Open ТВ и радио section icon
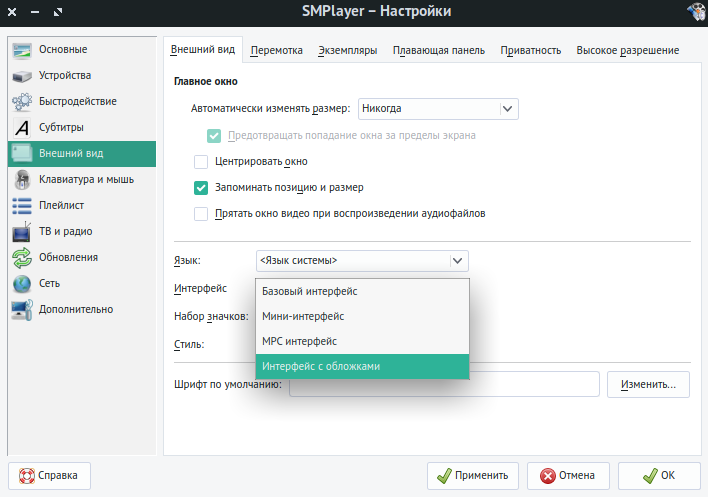Viewport: 708px width, 497px height. point(22,232)
